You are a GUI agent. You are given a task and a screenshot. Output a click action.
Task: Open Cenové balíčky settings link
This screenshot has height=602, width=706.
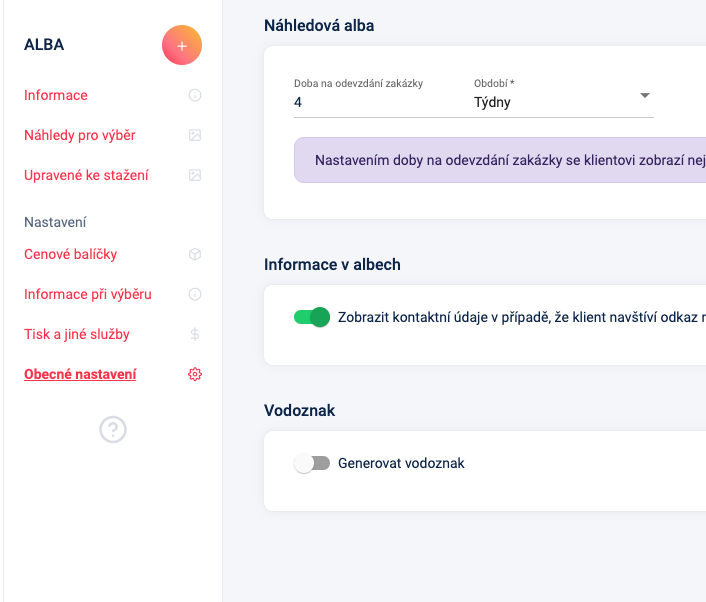pyautogui.click(x=70, y=254)
